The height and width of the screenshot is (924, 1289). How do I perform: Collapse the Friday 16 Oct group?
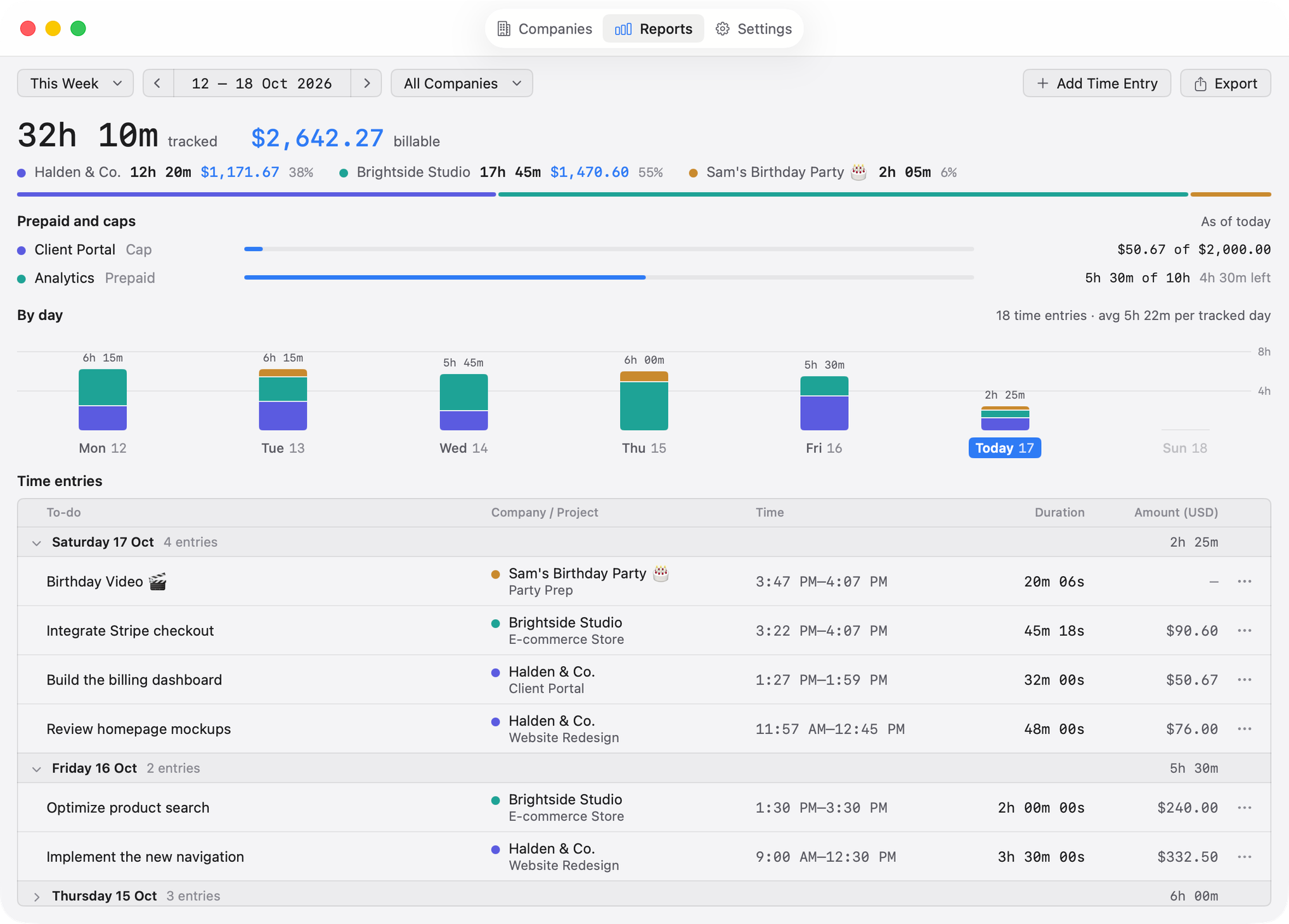pyautogui.click(x=37, y=769)
